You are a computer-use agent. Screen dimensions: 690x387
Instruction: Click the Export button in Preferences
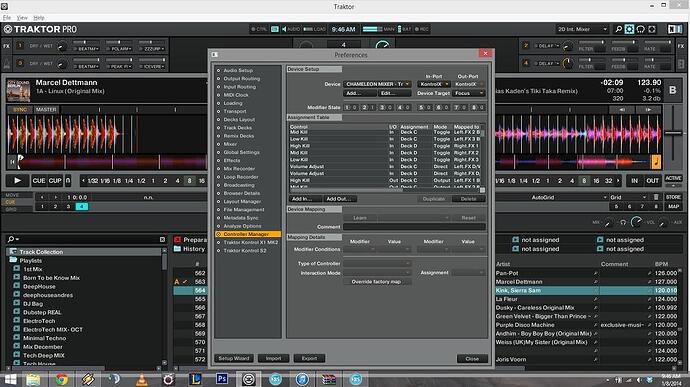(x=309, y=358)
